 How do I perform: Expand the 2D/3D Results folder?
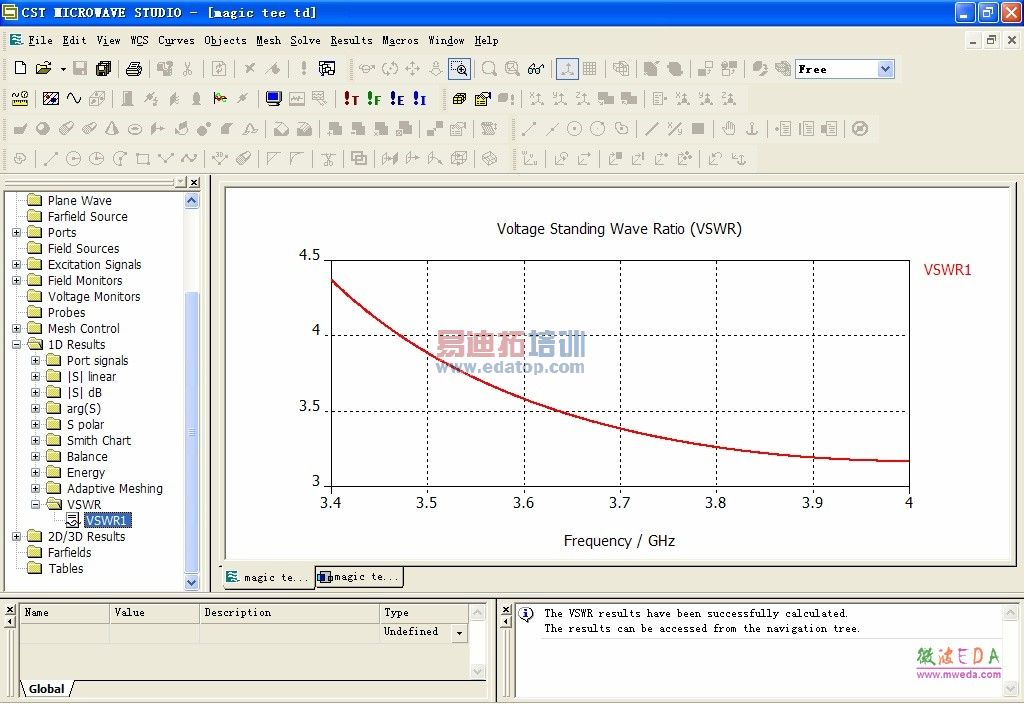16,536
